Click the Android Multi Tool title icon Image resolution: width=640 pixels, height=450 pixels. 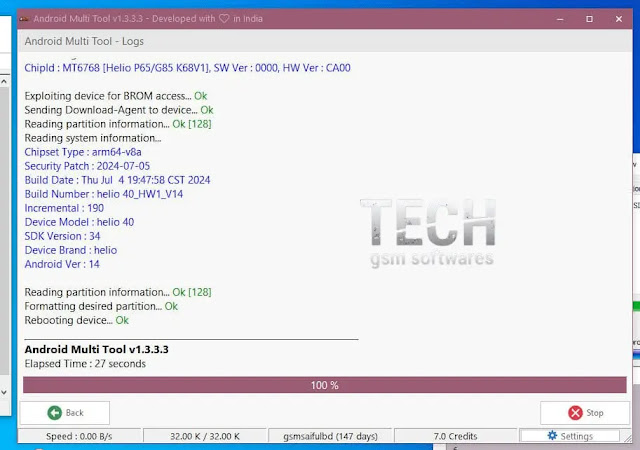click(x=24, y=19)
